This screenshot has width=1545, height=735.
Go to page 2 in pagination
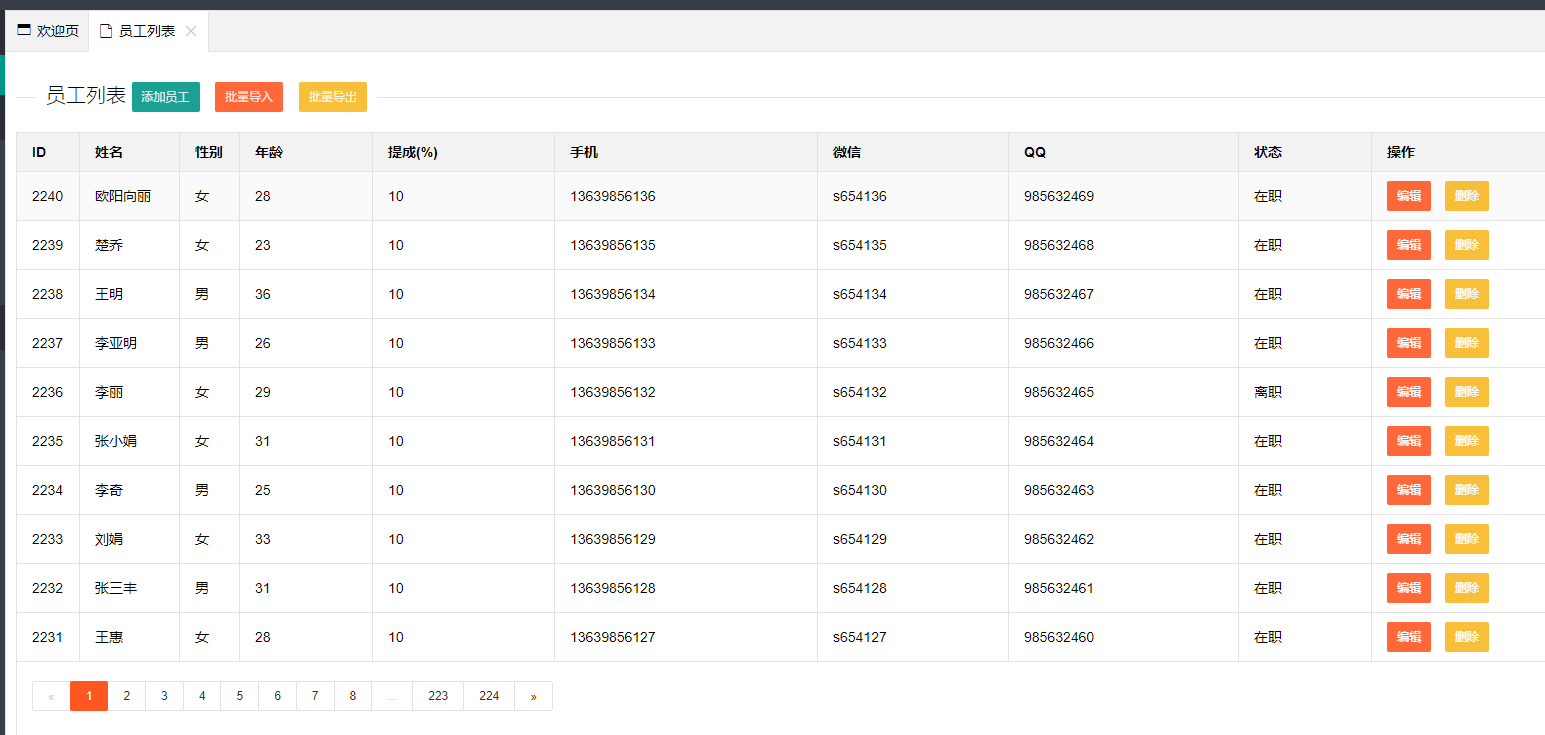coord(126,696)
